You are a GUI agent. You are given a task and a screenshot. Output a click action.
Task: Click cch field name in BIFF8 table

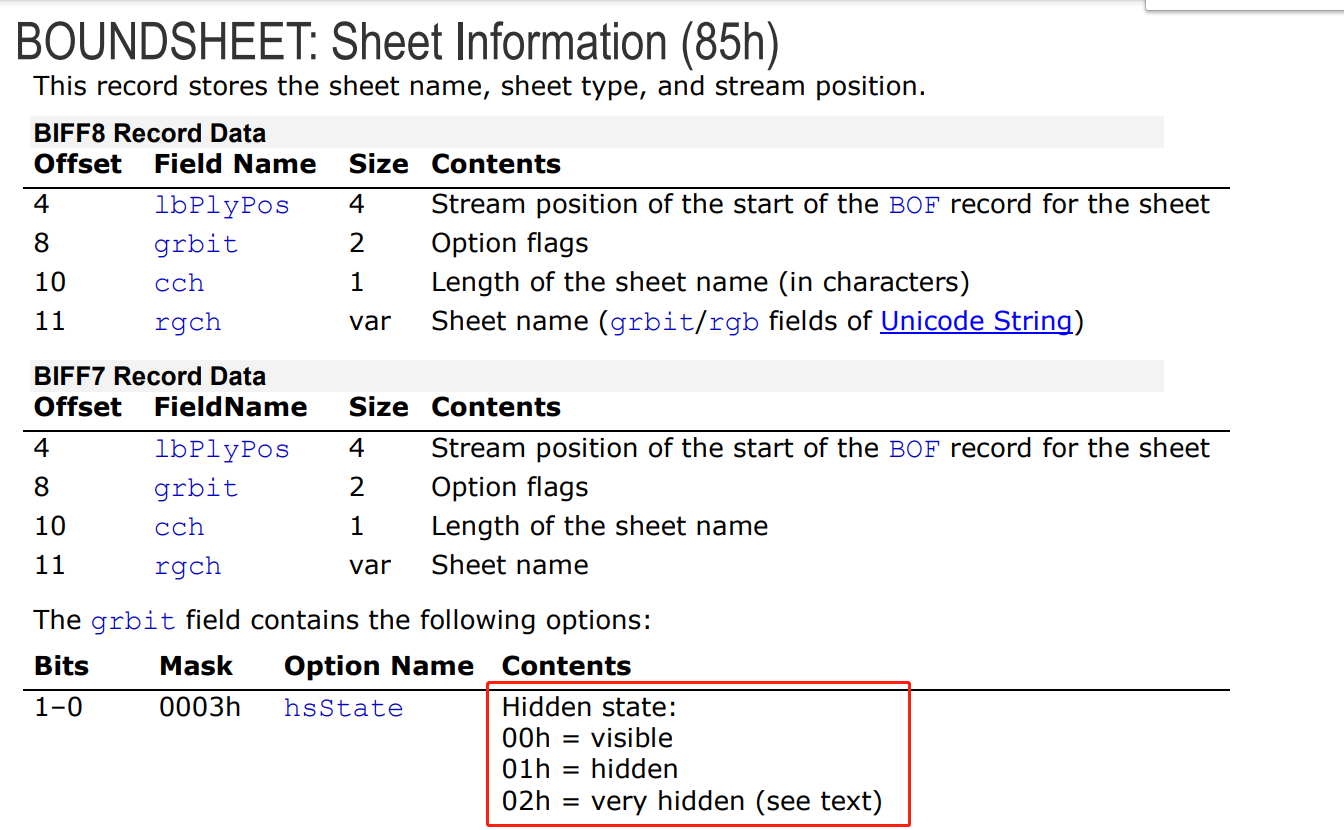[179, 284]
